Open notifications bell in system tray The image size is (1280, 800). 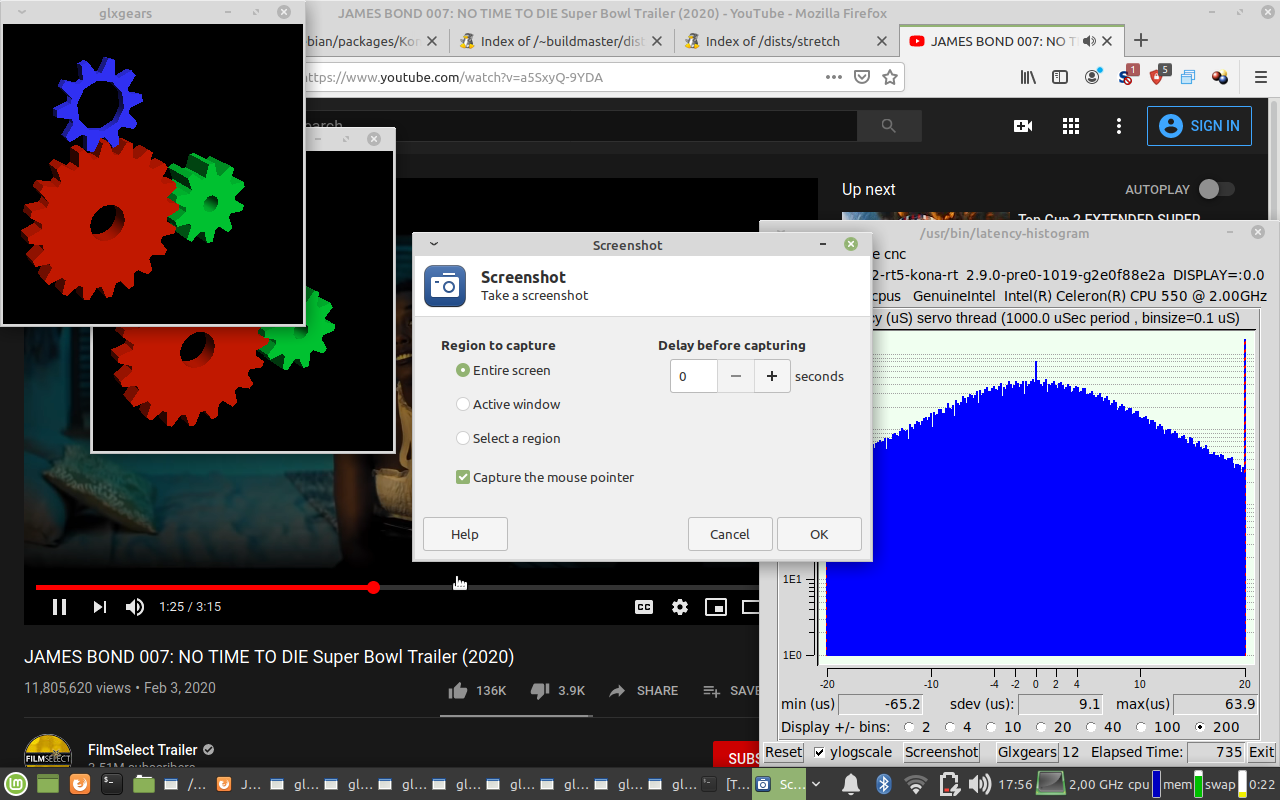tap(851, 784)
